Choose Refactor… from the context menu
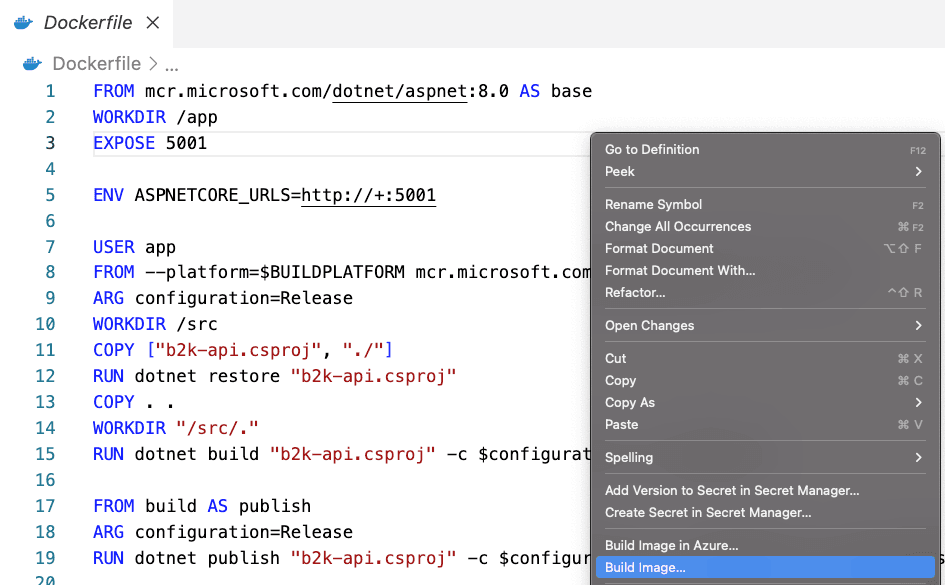The width and height of the screenshot is (945, 585). coord(765,292)
